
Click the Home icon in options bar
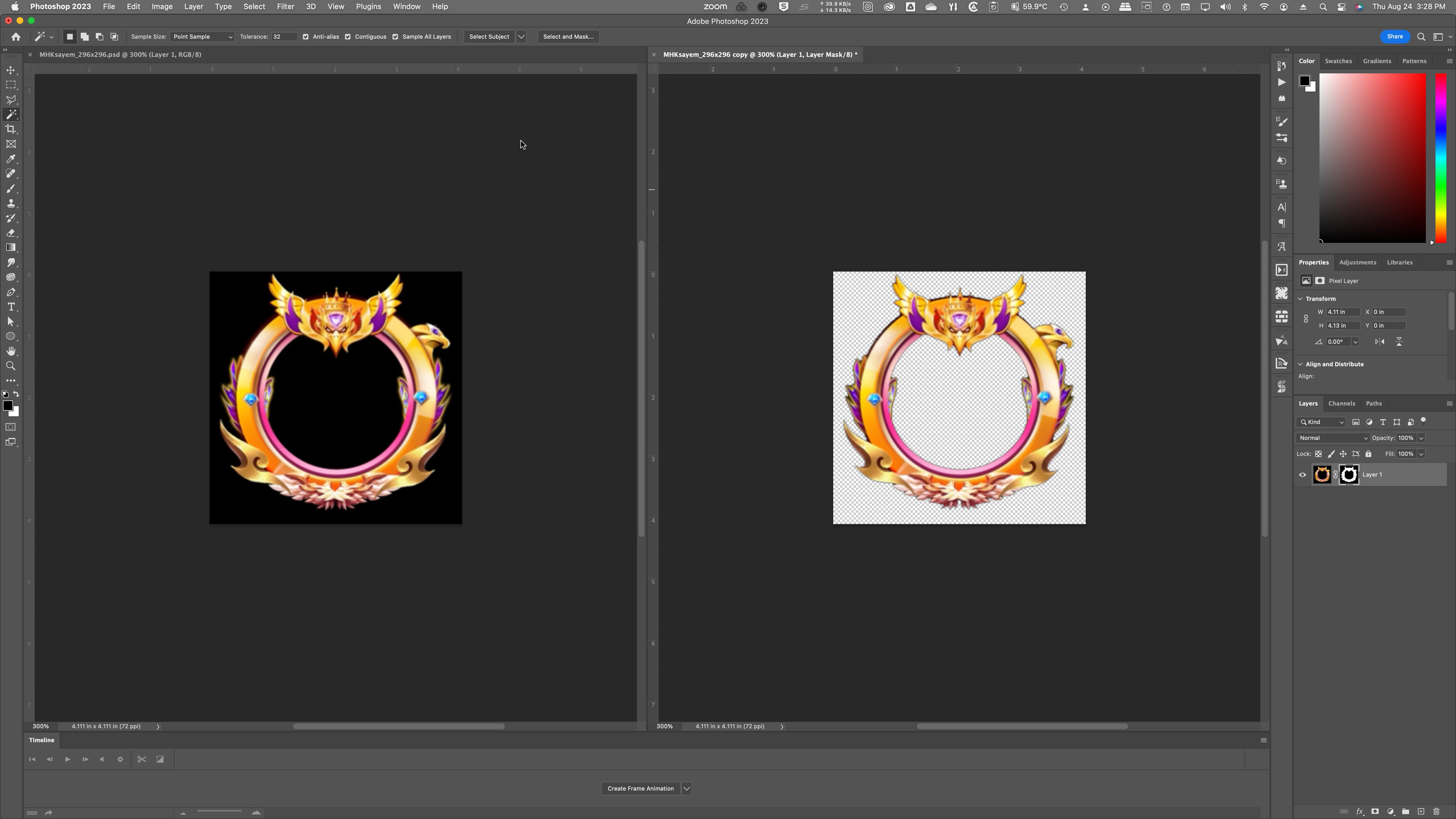16,37
